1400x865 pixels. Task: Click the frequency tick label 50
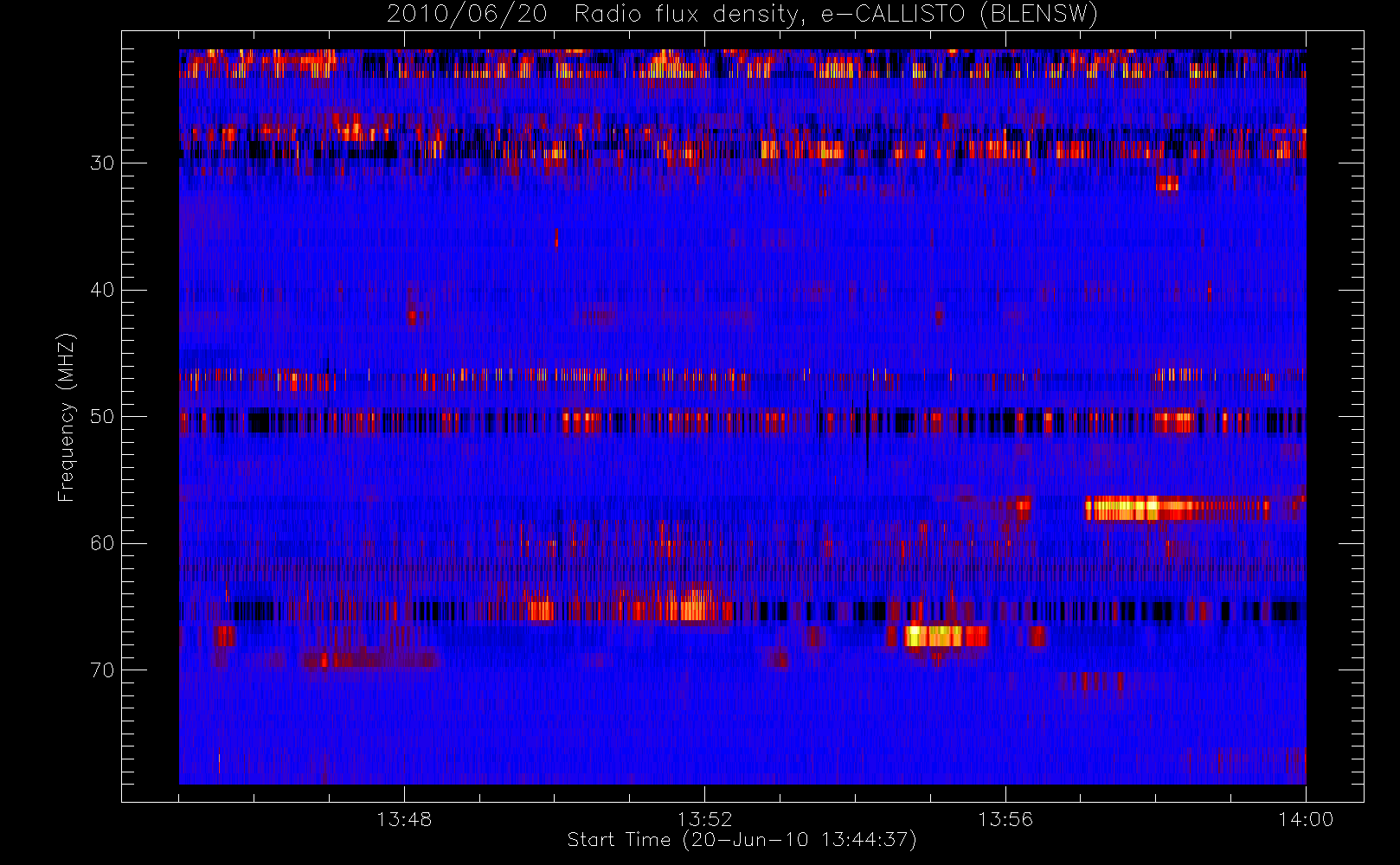102,417
